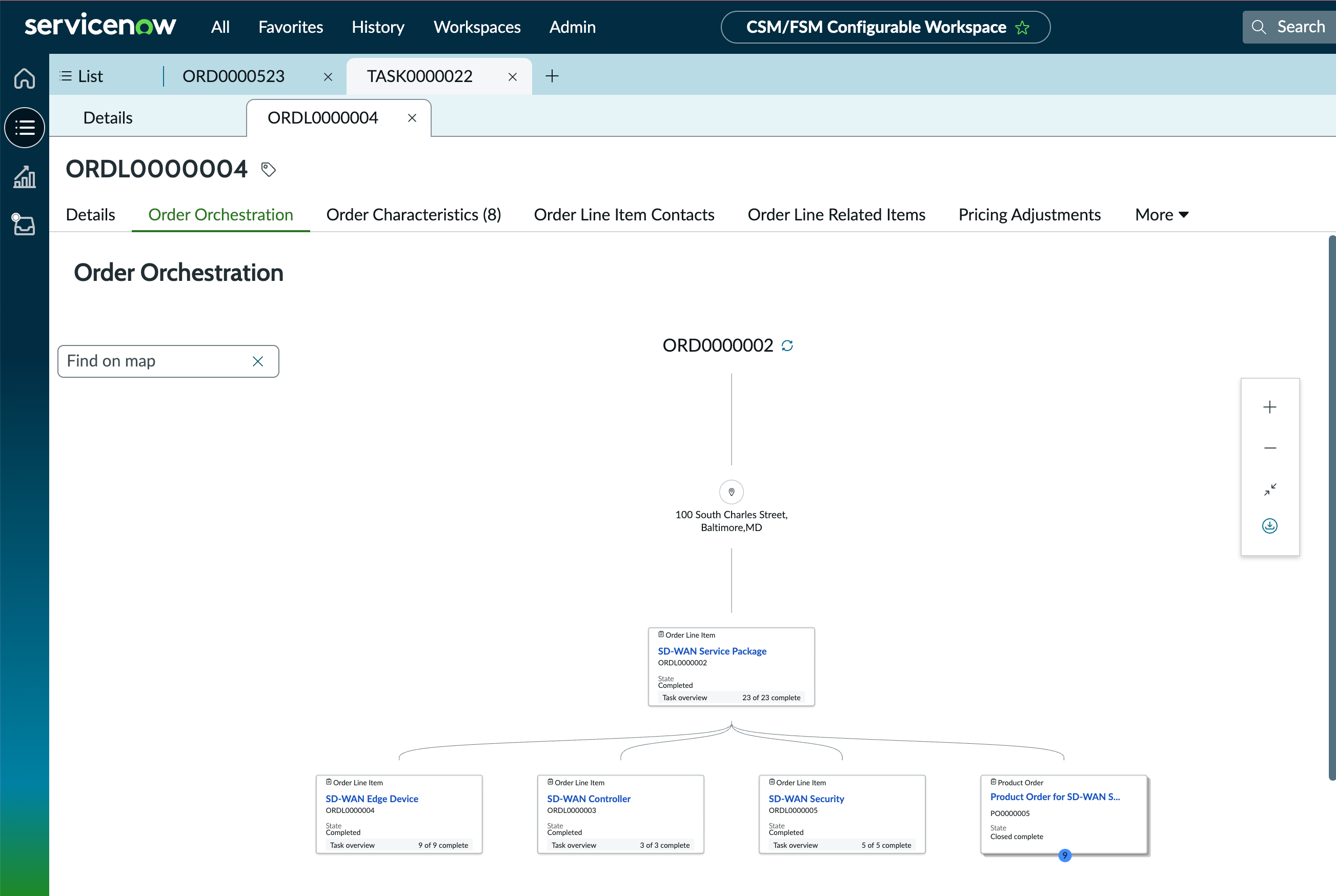The height and width of the screenshot is (896, 1336).
Task: Zoom out on the map
Action: pyautogui.click(x=1270, y=448)
